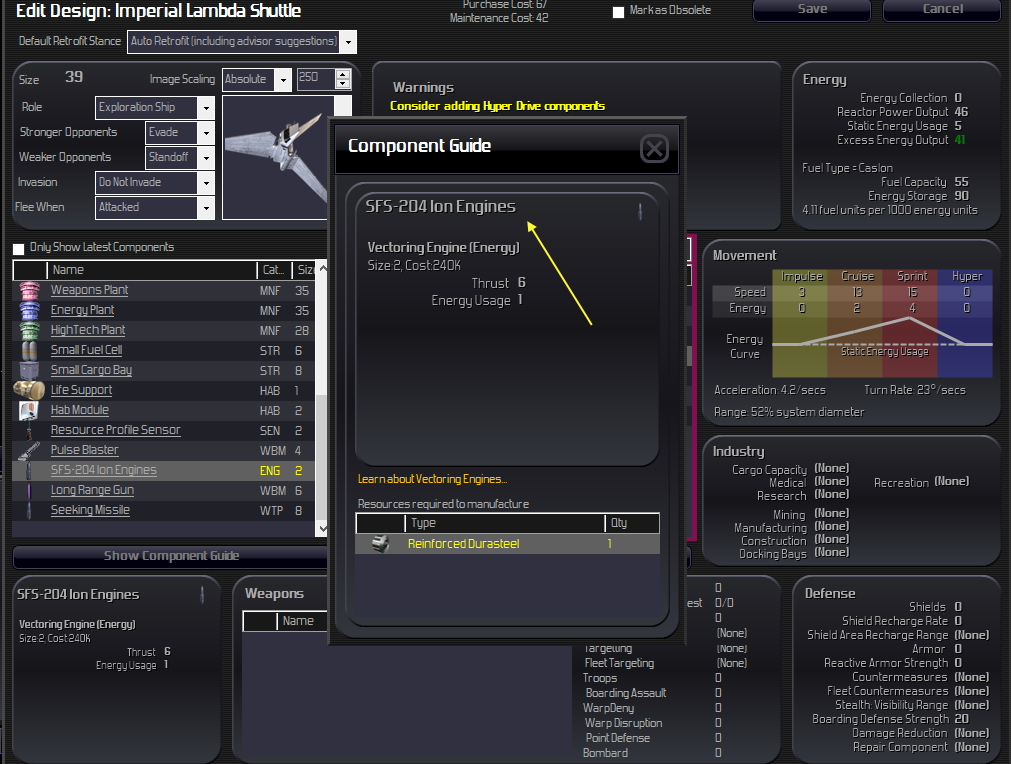Open Invasion Do Not Invade dropdown

(x=206, y=183)
